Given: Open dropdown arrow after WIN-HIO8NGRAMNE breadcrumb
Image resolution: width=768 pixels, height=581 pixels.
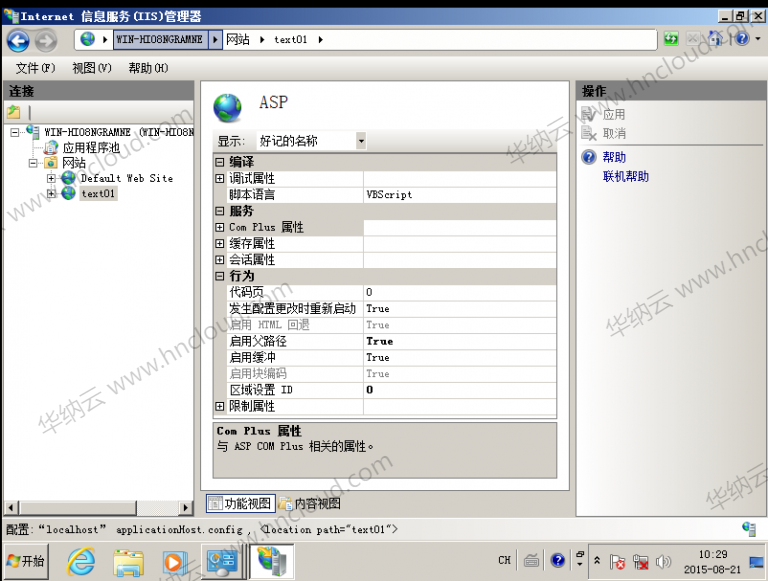Looking at the screenshot, I should point(215,39).
